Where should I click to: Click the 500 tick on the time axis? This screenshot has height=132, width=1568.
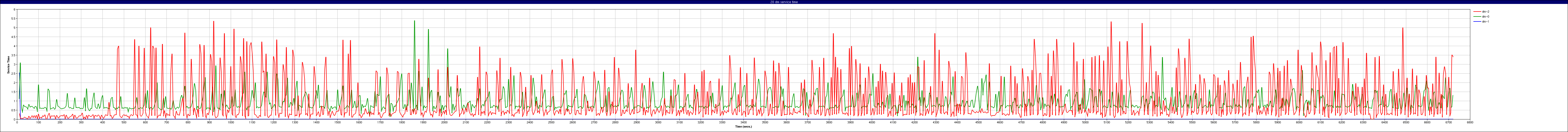point(124,122)
